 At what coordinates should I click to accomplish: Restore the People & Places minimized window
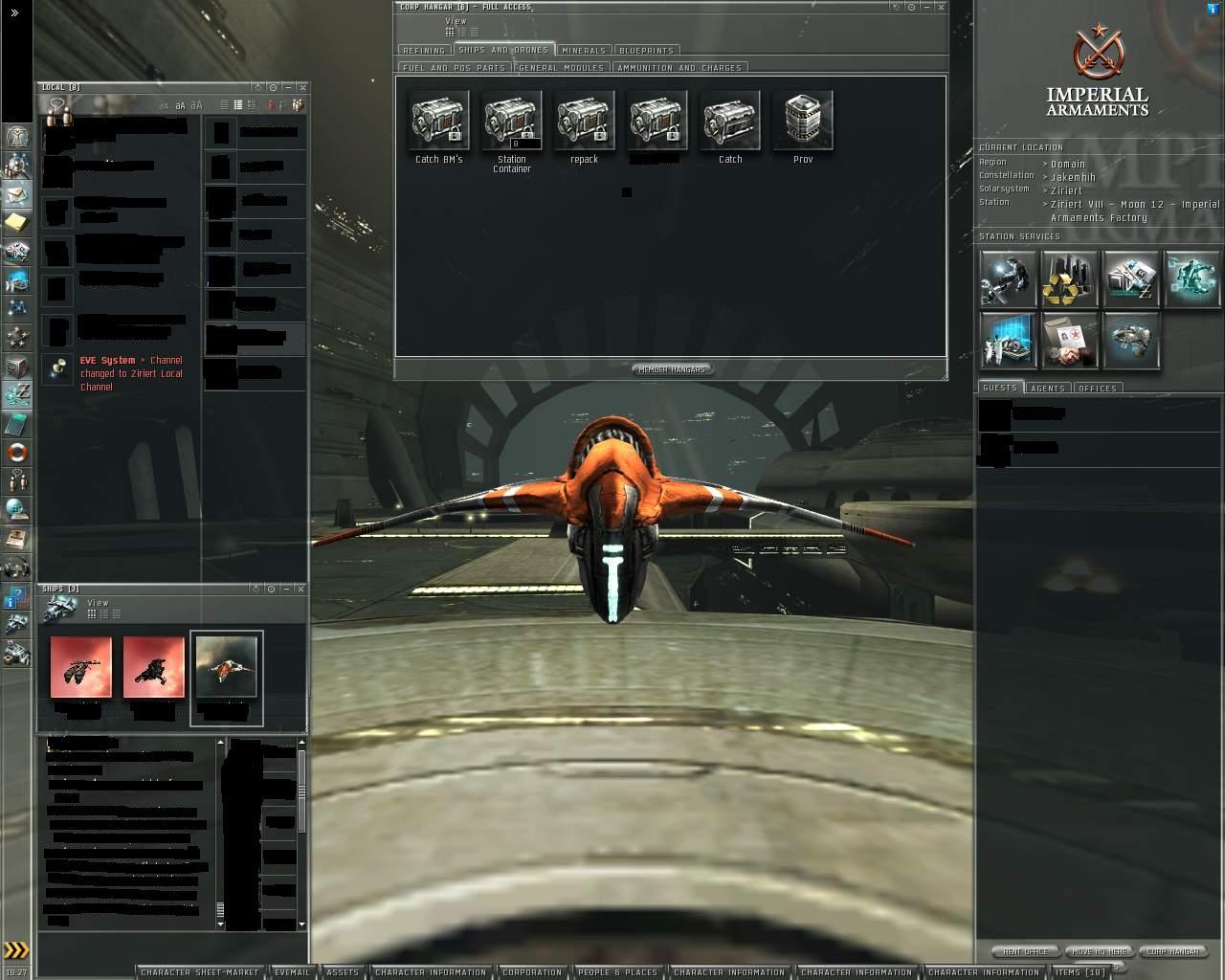(x=618, y=972)
